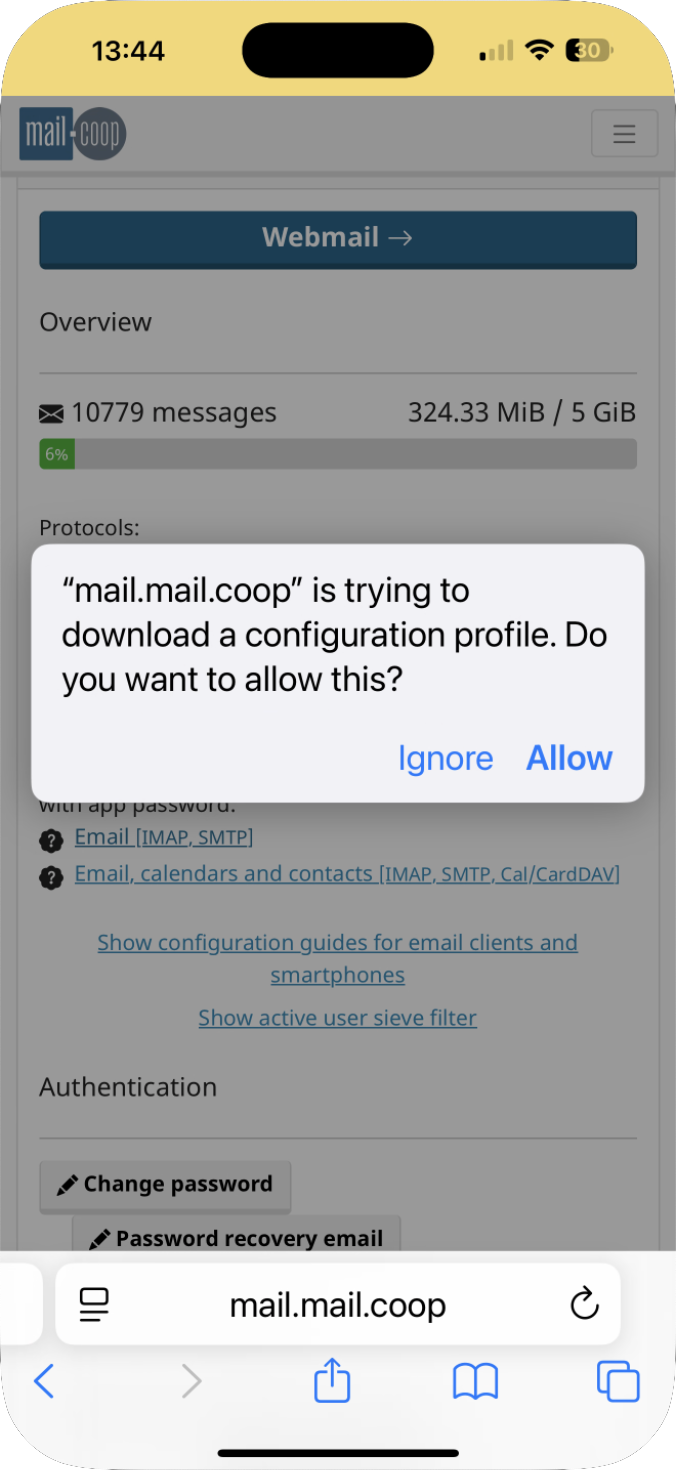Tap the Safari forward arrow

[x=191, y=1382]
